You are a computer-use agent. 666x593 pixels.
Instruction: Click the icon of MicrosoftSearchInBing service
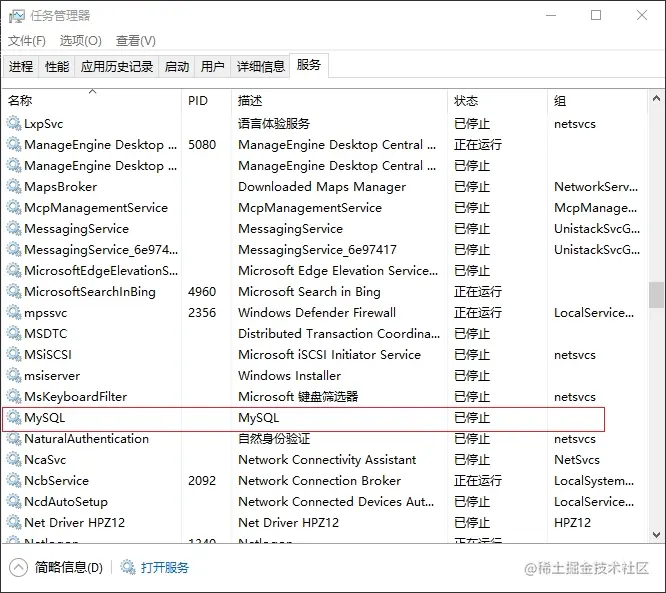(x=14, y=291)
